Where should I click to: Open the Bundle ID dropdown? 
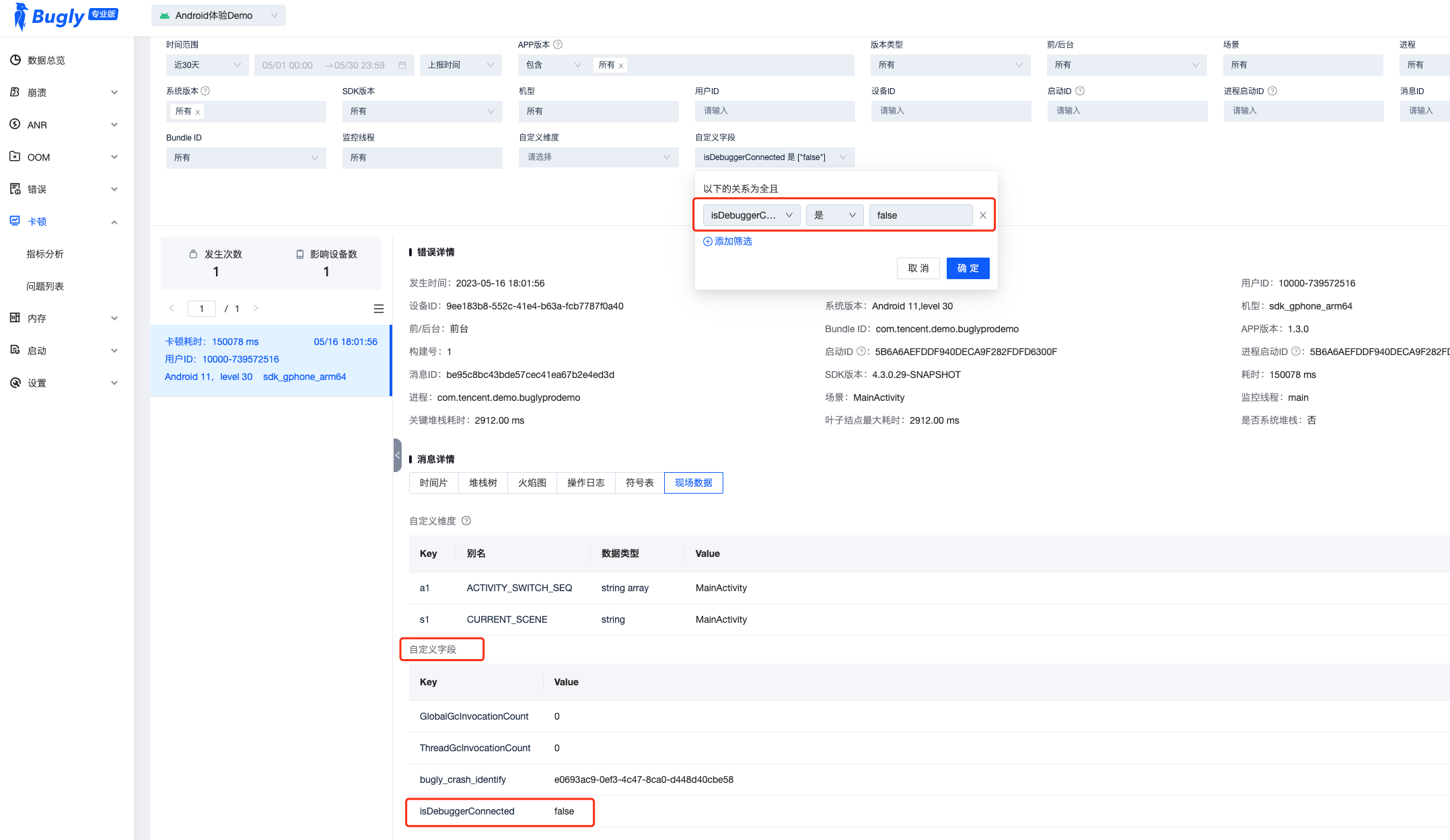pos(246,158)
